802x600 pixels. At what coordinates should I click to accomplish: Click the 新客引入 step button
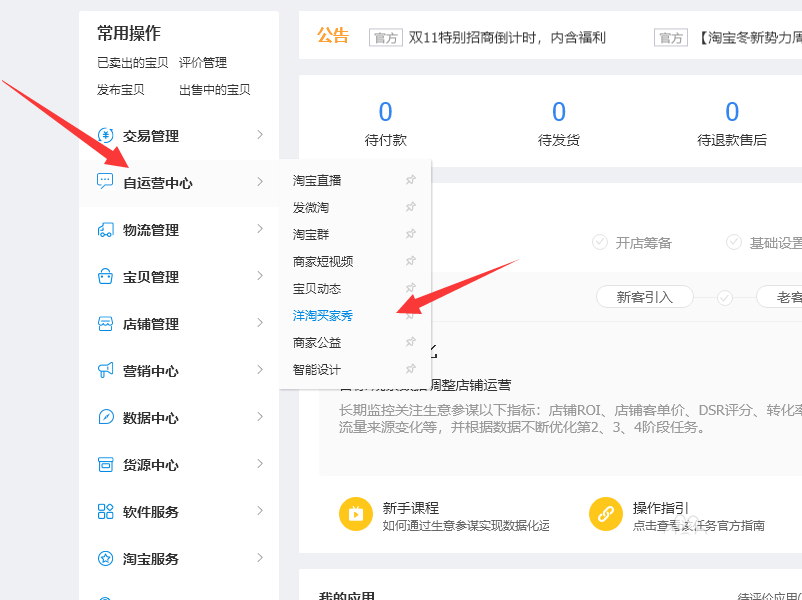644,297
